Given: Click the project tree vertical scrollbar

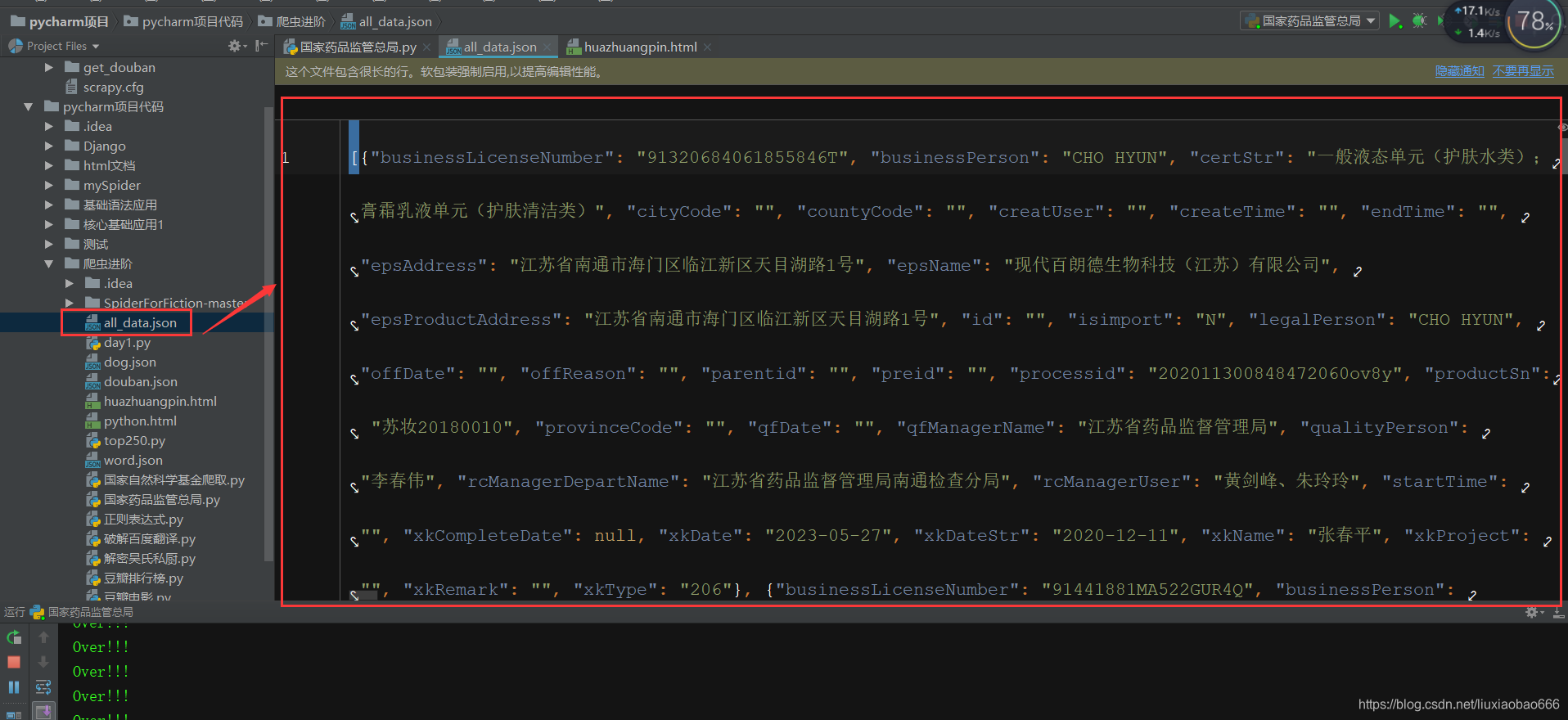Looking at the screenshot, I should click(x=268, y=334).
